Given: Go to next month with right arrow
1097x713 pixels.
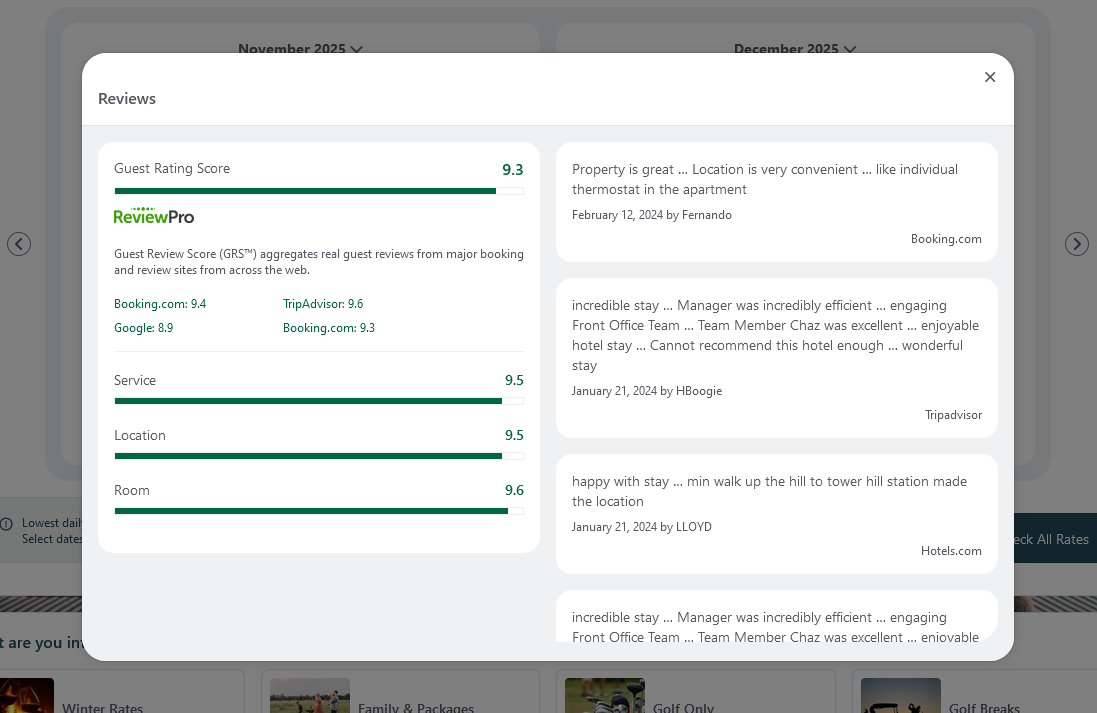Looking at the screenshot, I should 1077,244.
